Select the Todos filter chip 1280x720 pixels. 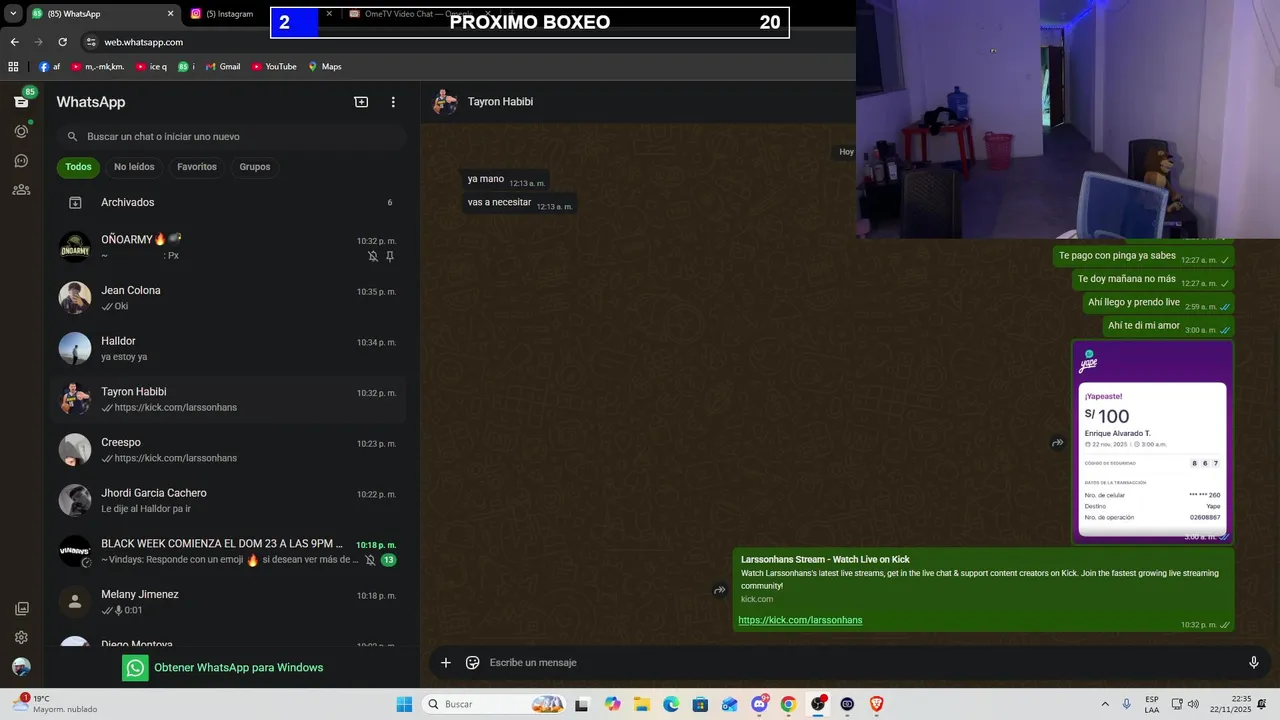79,167
